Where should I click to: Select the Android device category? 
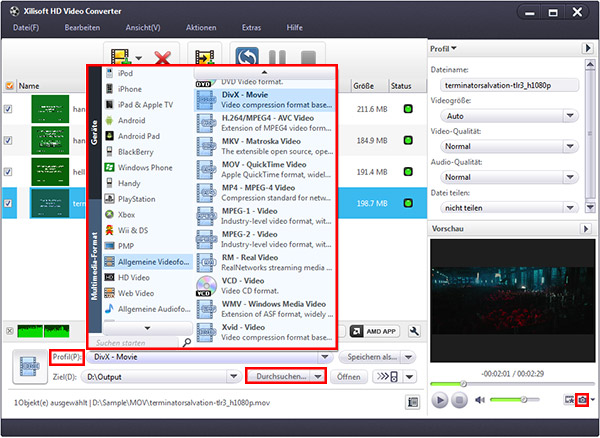point(148,120)
